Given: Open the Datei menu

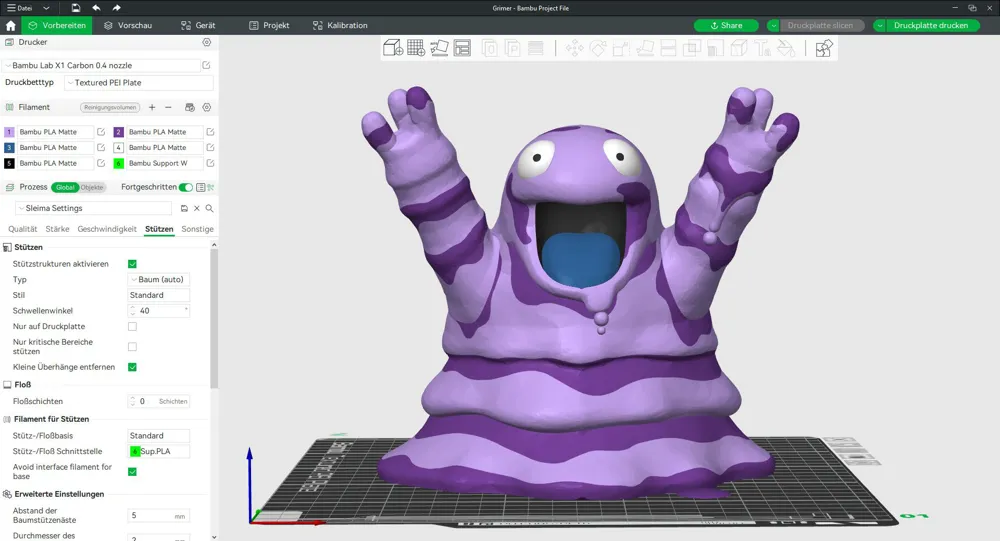Looking at the screenshot, I should pyautogui.click(x=20, y=8).
